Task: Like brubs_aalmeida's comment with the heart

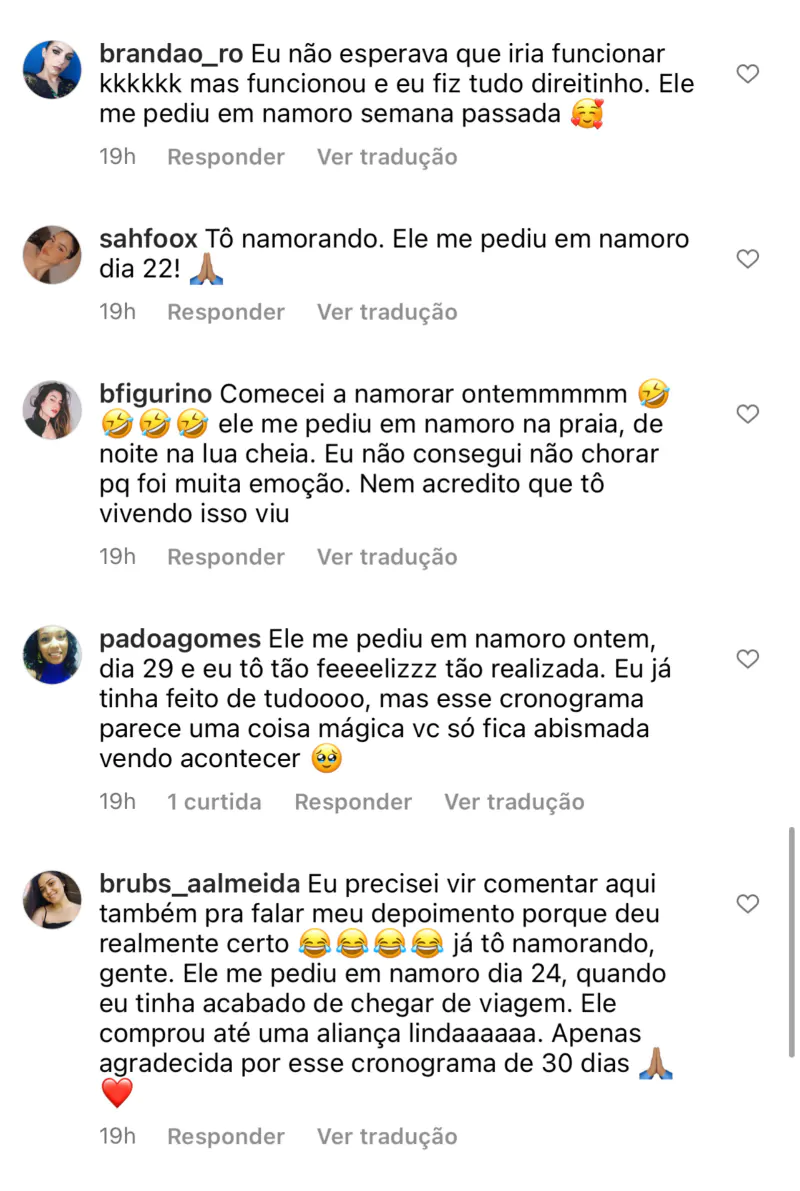Action: pos(747,904)
